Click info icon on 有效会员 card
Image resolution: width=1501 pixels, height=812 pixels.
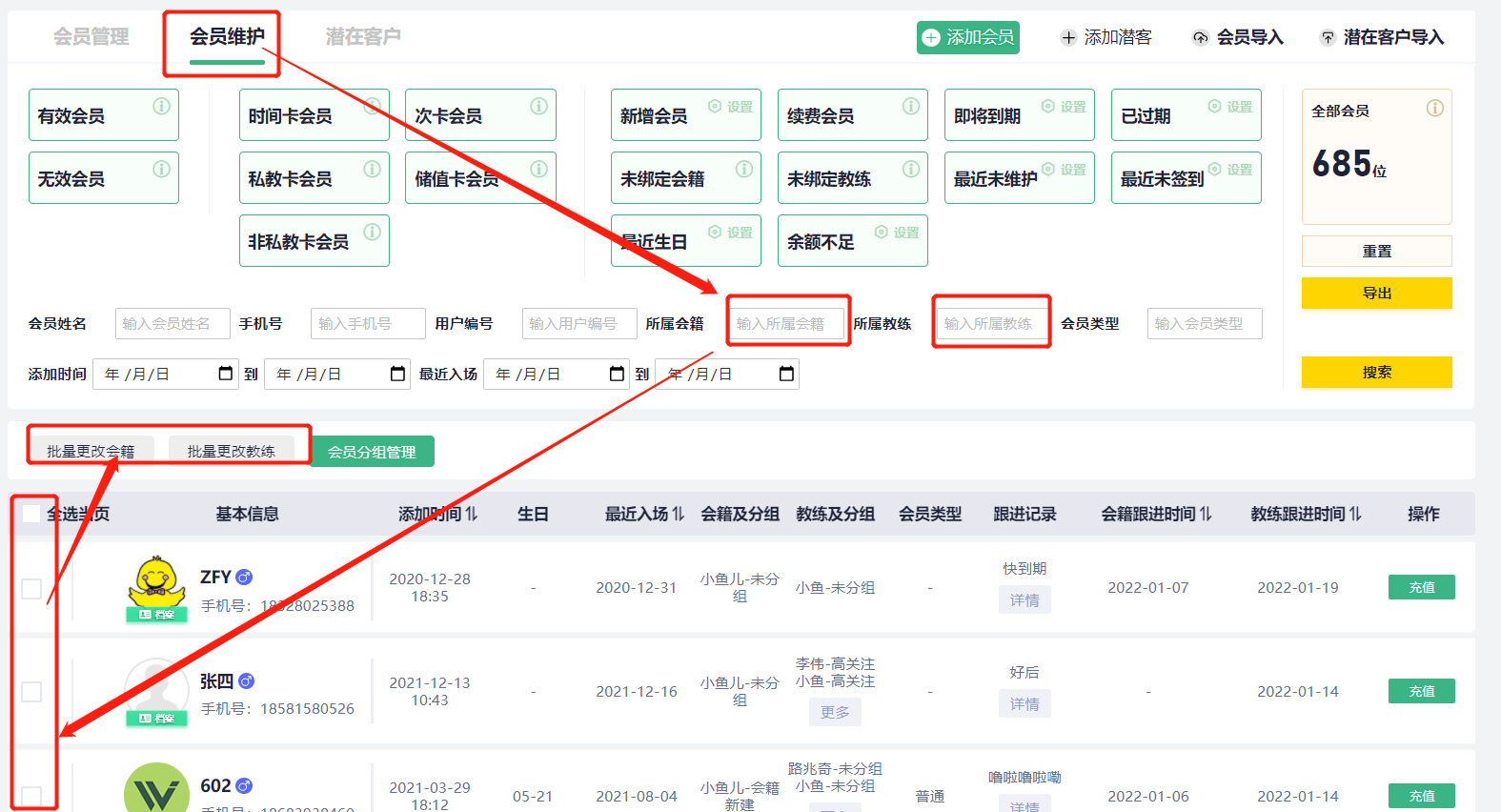pos(161,106)
